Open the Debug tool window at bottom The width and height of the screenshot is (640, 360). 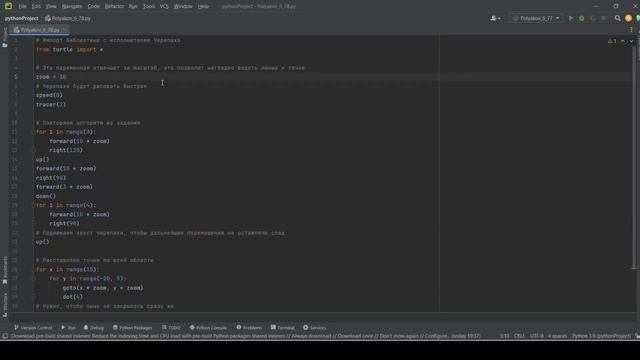click(x=94, y=327)
